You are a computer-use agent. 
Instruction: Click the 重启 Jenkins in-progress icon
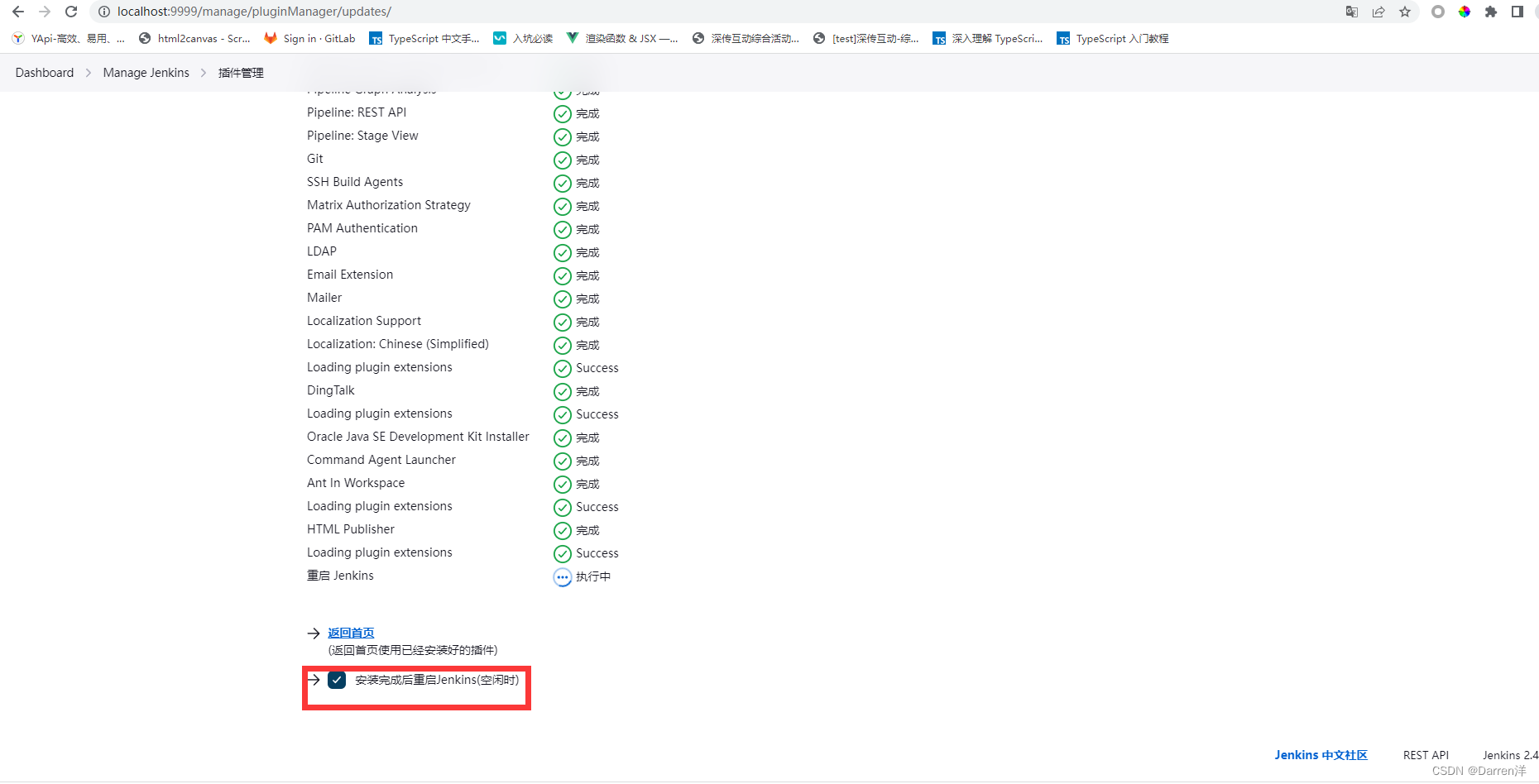[x=563, y=576]
